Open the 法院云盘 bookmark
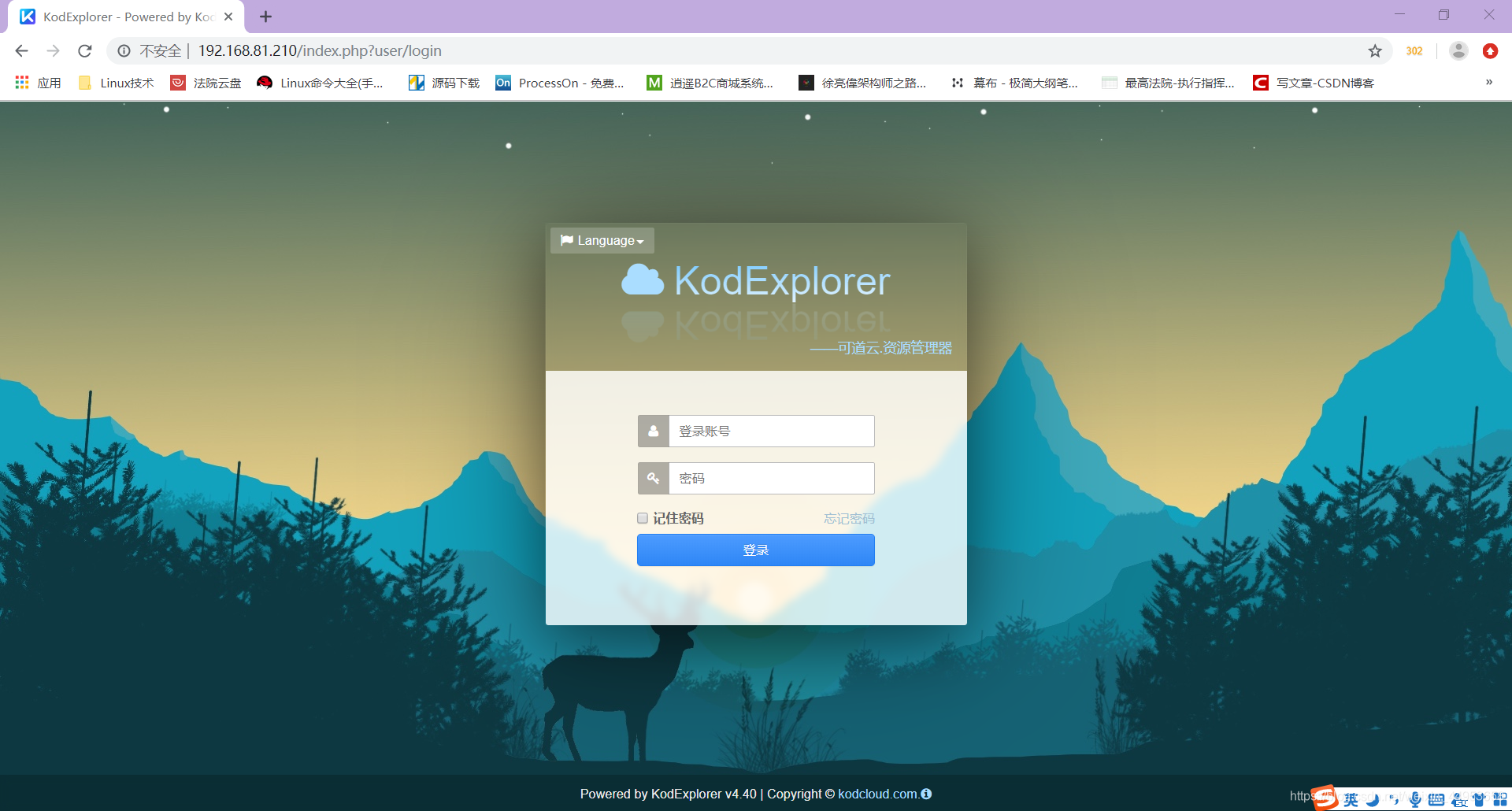Screen dimensions: 1512x811 (x=206, y=83)
